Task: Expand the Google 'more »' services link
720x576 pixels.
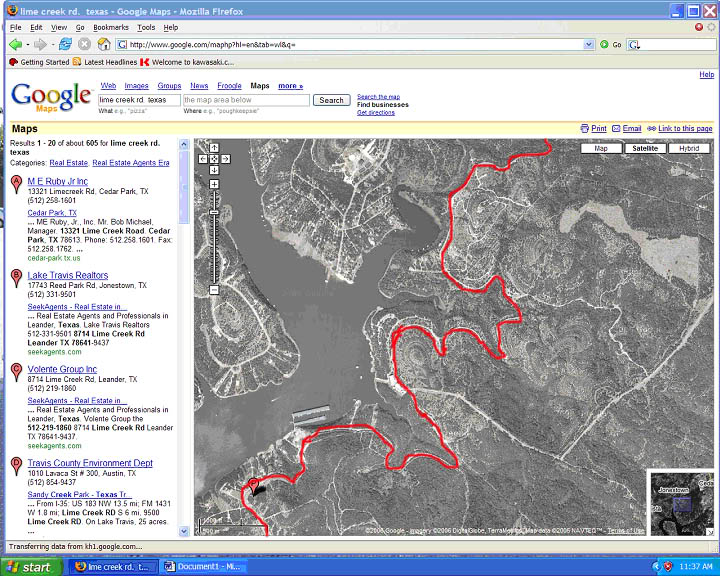Action: (x=290, y=86)
